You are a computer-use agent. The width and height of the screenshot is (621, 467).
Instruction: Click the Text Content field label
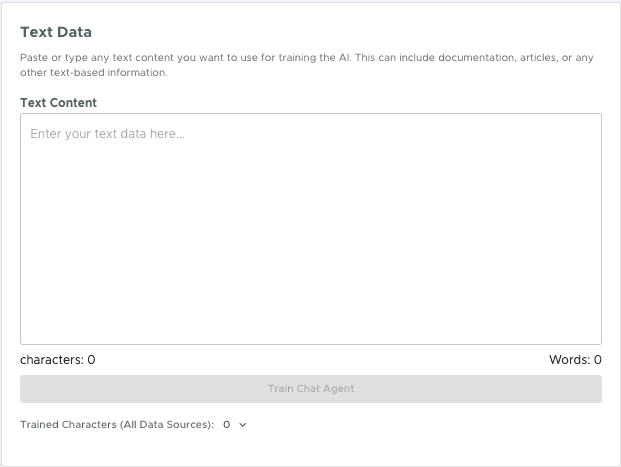pyautogui.click(x=58, y=103)
